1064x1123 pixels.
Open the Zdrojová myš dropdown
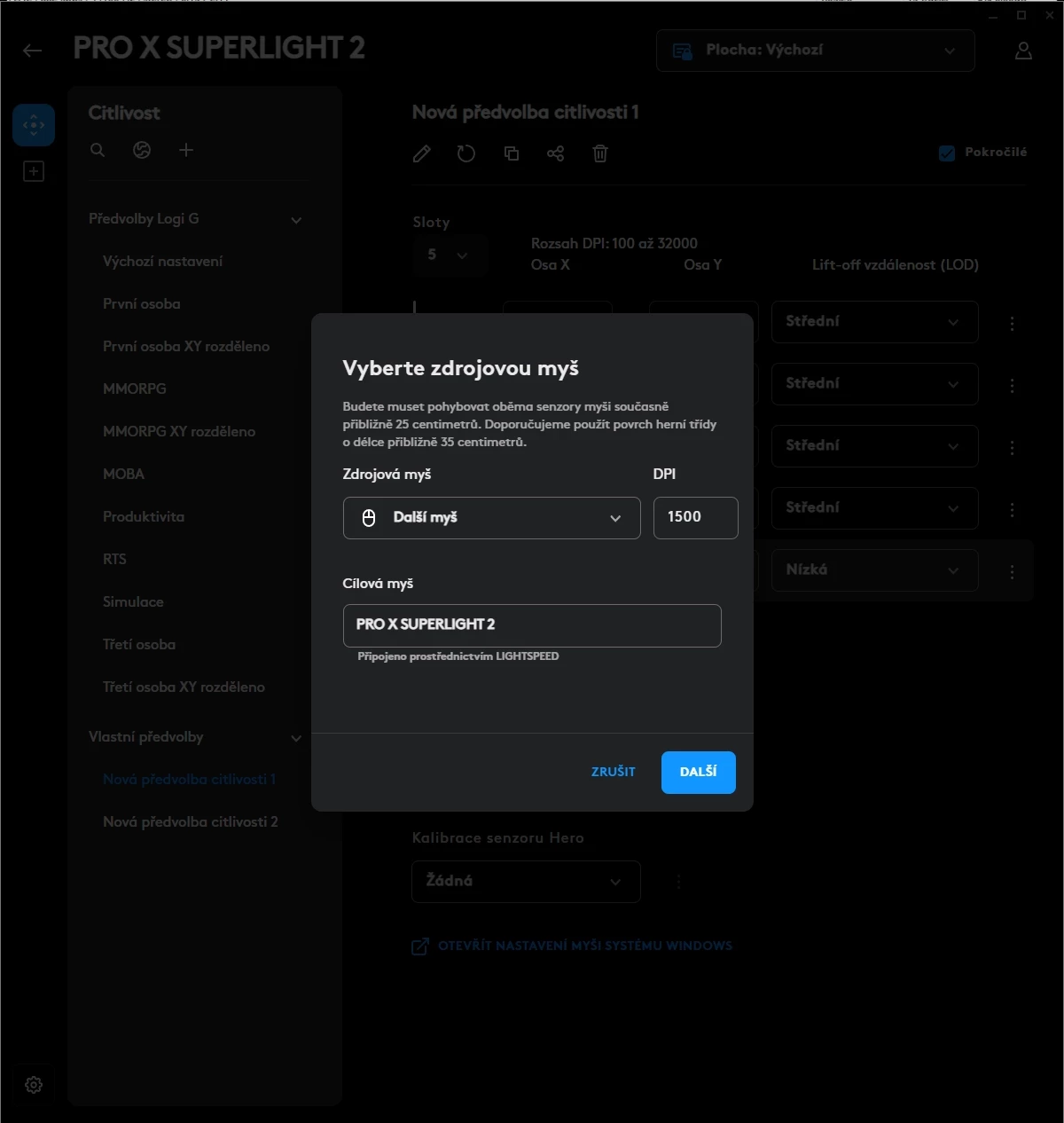point(492,518)
